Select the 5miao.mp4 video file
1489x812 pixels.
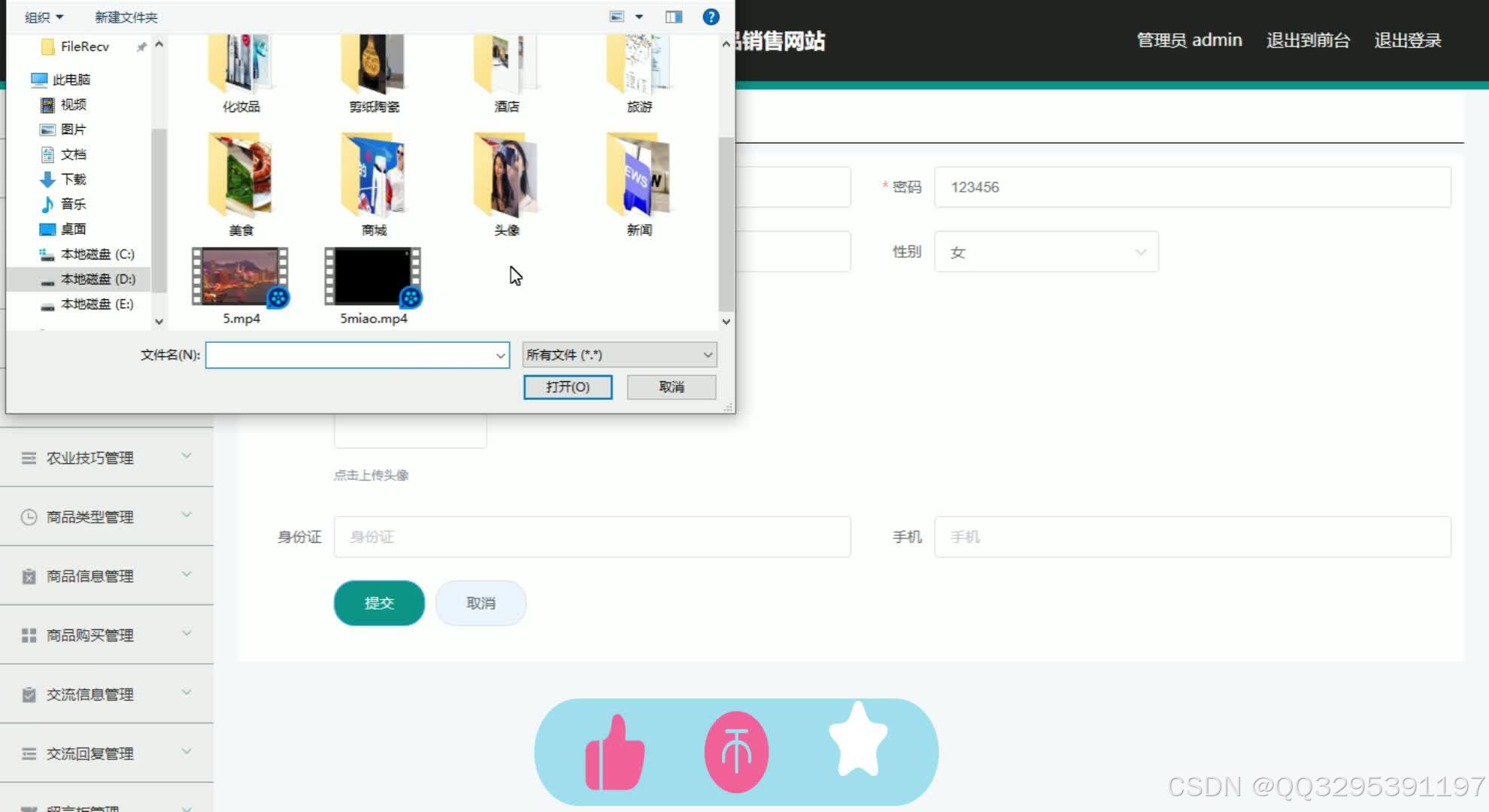point(374,286)
